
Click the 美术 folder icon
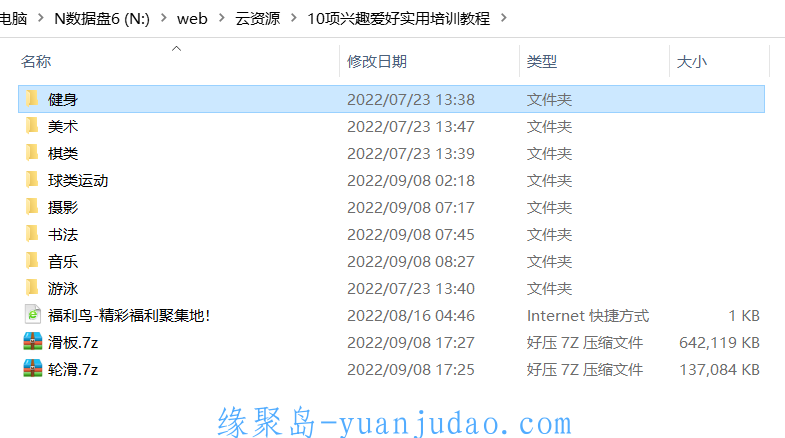tap(32, 126)
